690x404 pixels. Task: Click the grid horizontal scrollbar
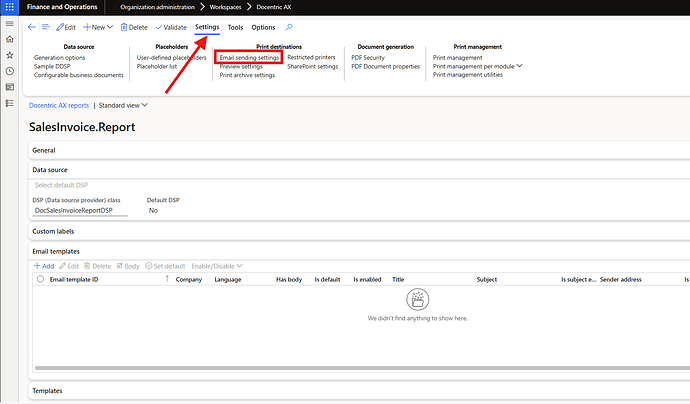(362, 368)
